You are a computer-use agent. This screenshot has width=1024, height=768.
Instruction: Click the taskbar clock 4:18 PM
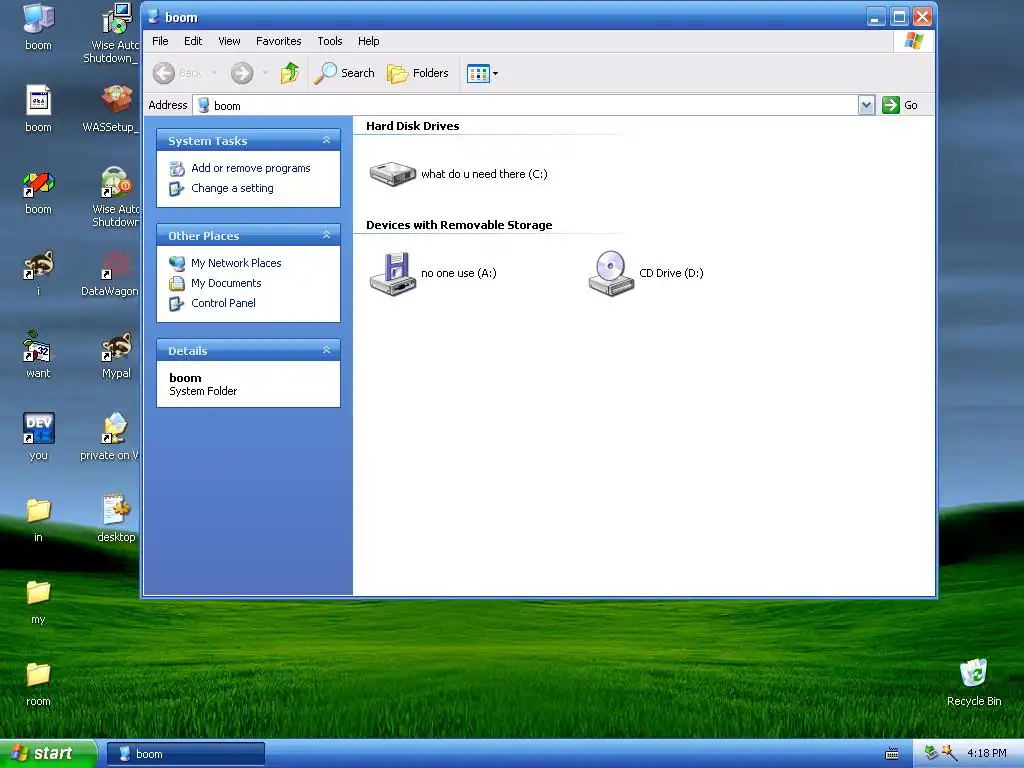(987, 754)
